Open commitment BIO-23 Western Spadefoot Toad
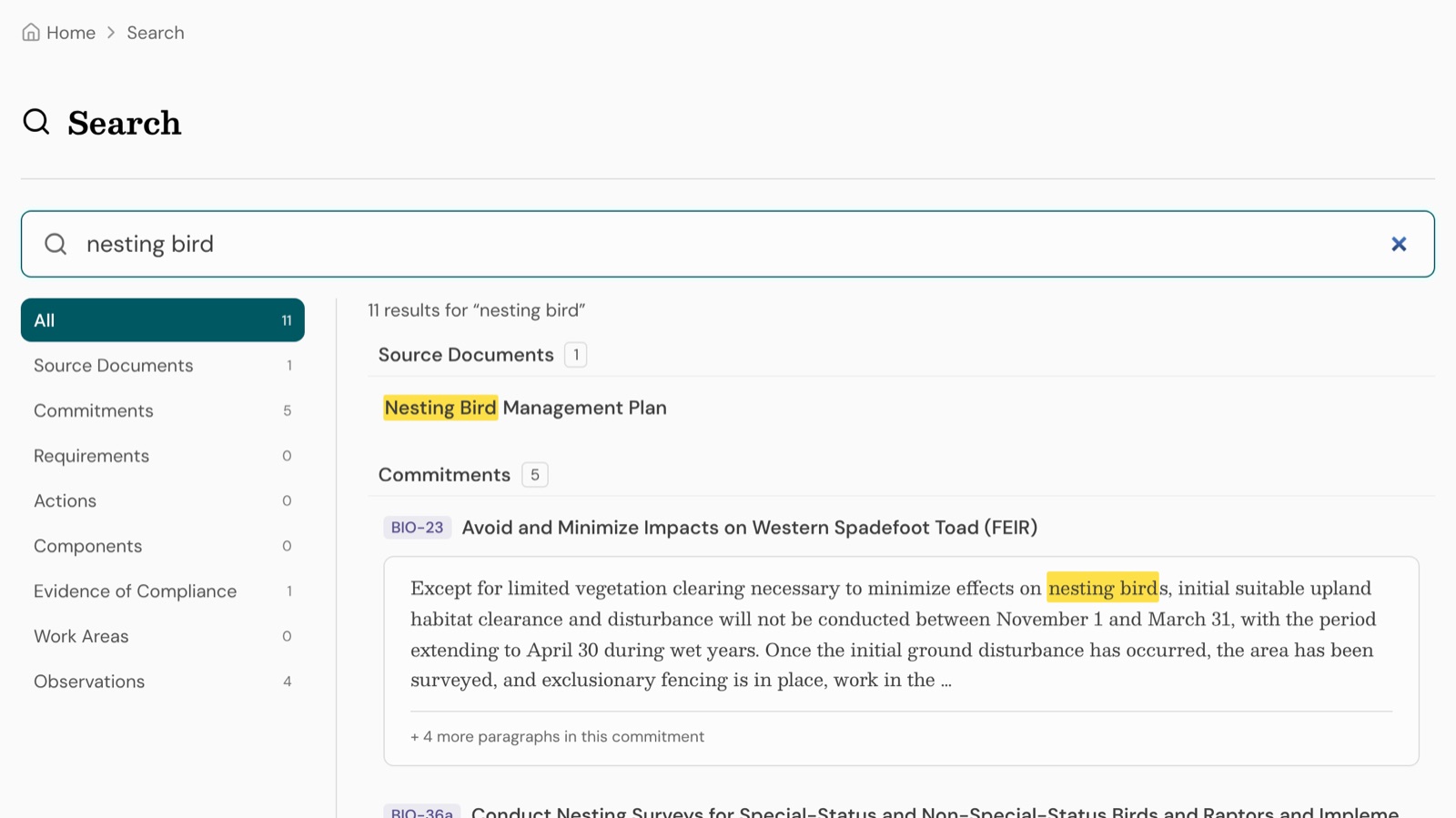Viewport: 1456px width, 818px height. [749, 528]
